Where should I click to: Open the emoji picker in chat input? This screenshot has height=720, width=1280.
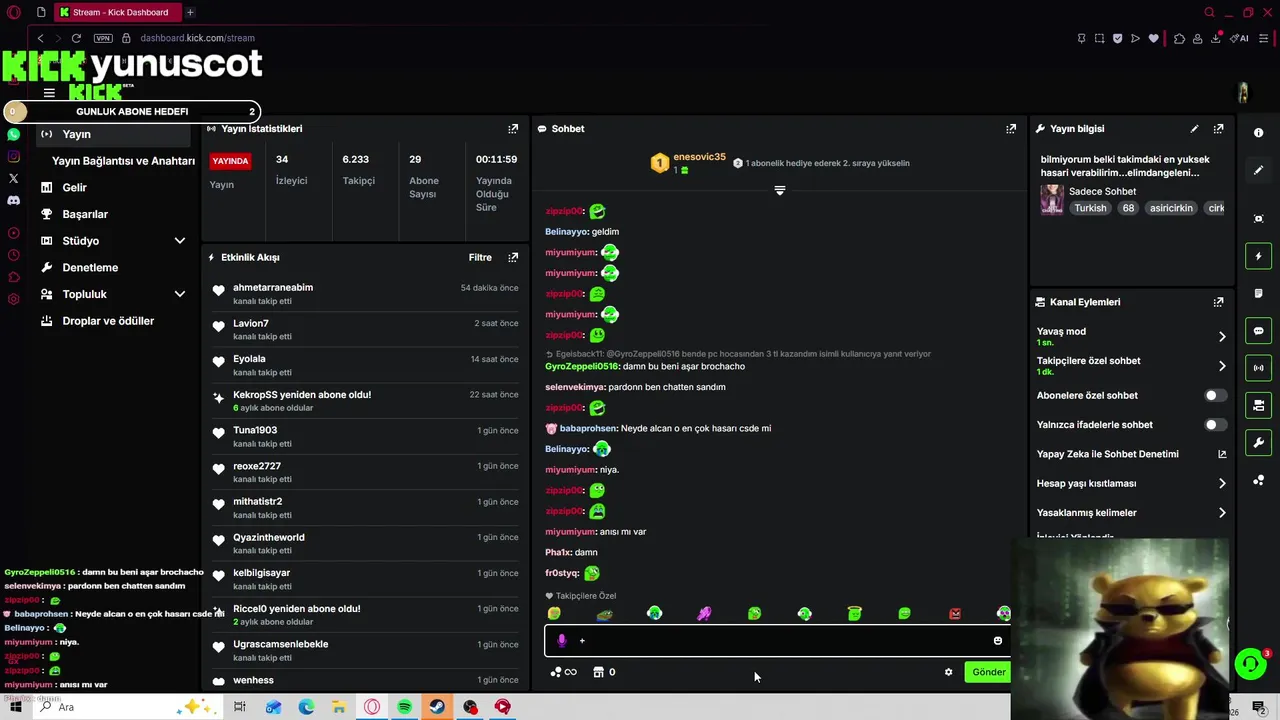(997, 641)
